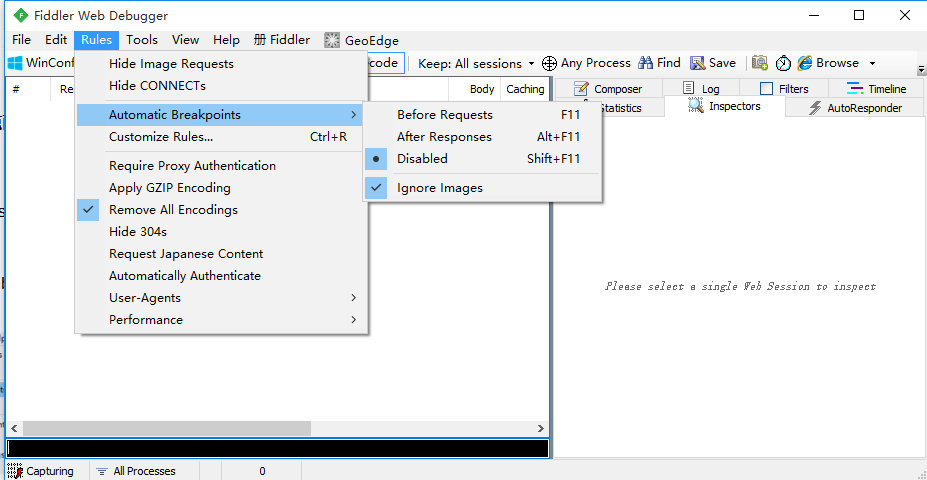Enable Hide 304s rule
This screenshot has height=480, width=927.
click(221, 232)
